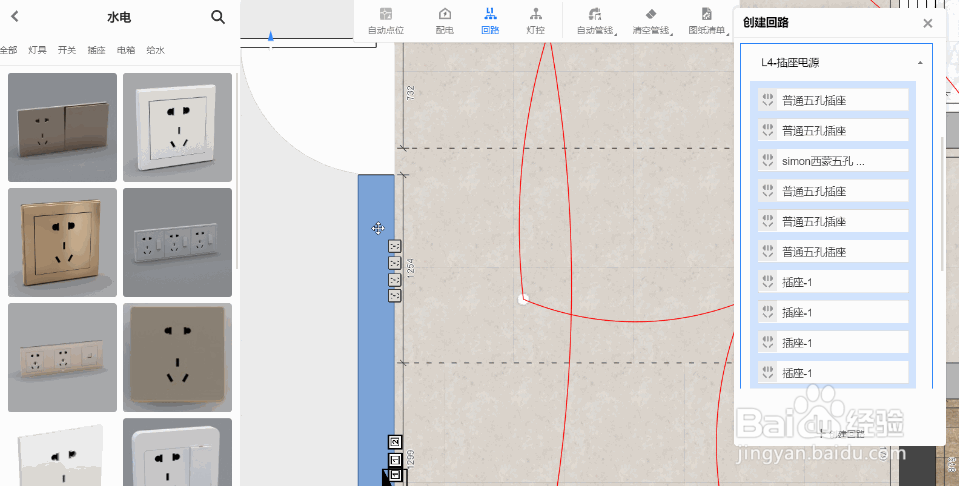
Task: Select the 普通五孔插座 row just above first 插座-1
Action: (x=833, y=252)
